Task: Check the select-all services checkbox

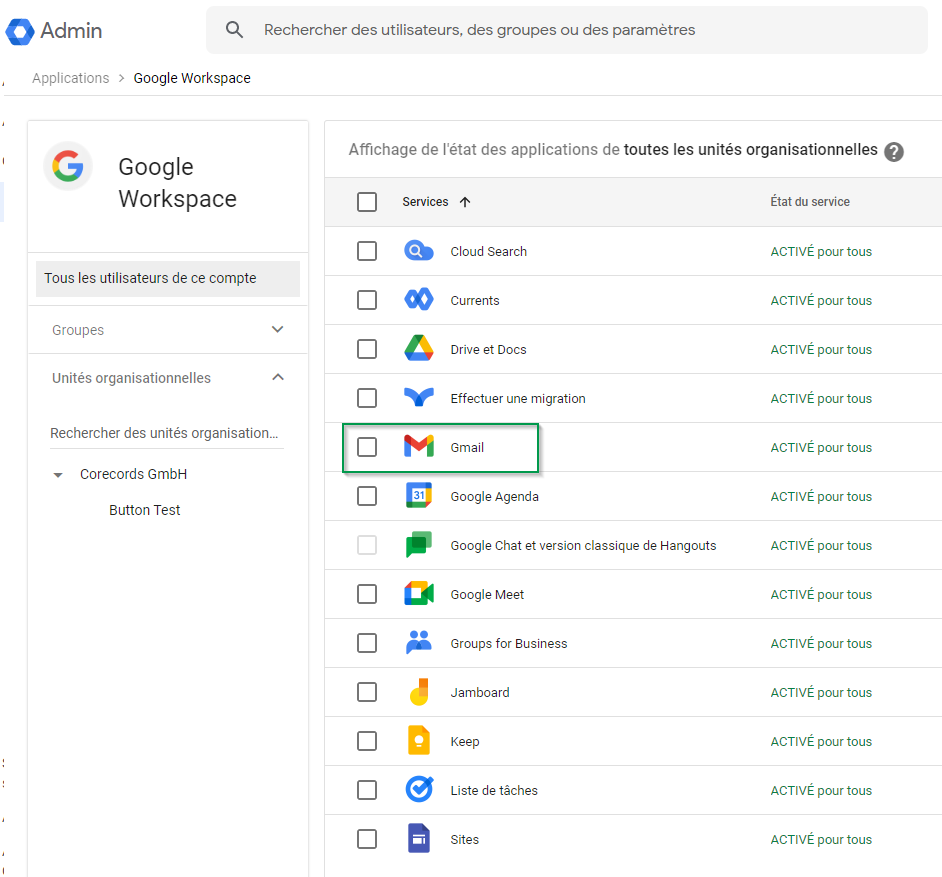Action: [367, 202]
